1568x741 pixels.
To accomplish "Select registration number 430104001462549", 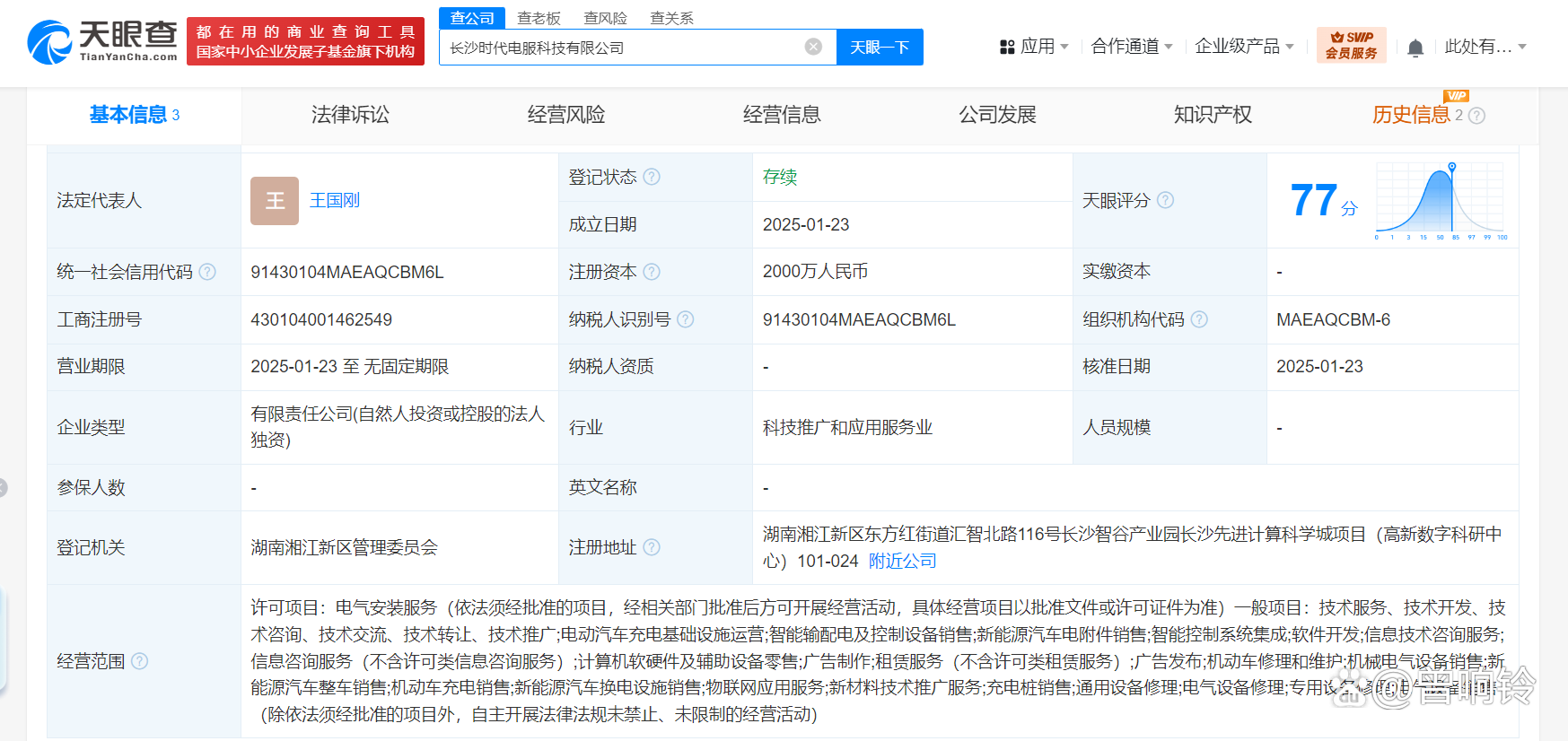I will point(321,319).
